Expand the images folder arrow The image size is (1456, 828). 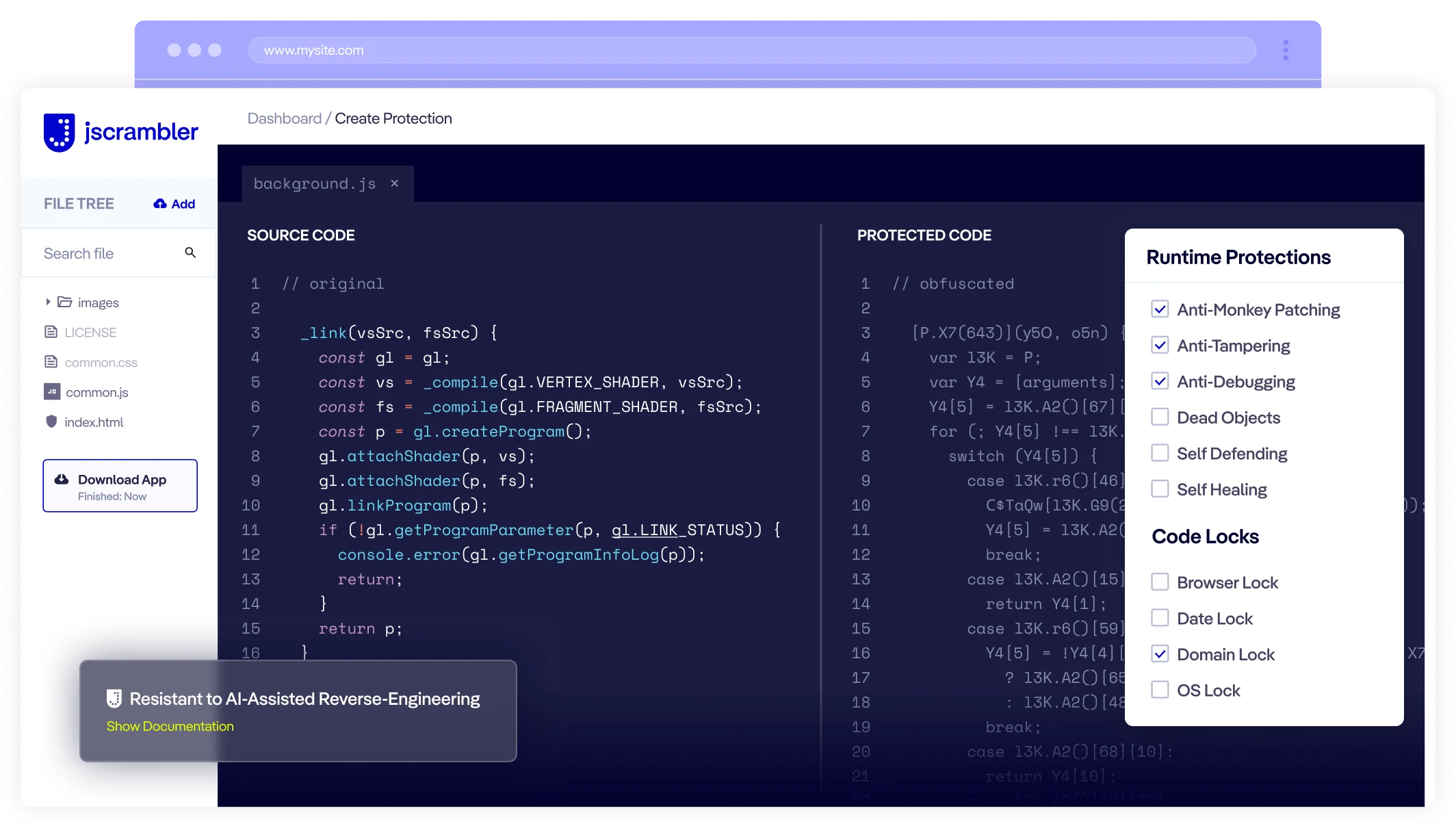tap(47, 302)
